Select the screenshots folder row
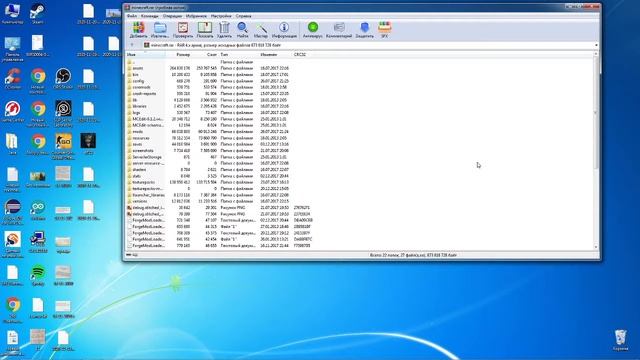The image size is (640, 360). (x=220, y=151)
